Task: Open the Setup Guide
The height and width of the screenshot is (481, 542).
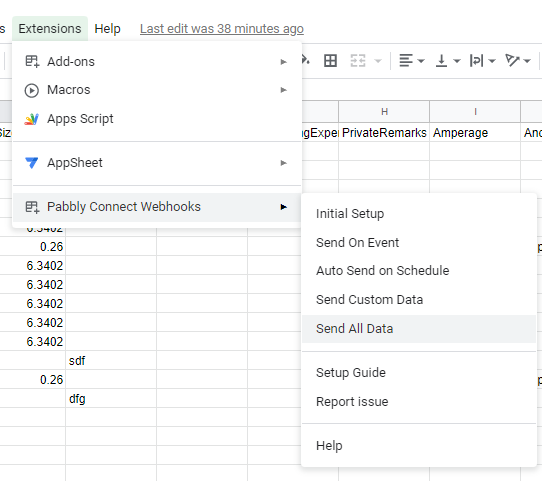Action: [419, 372]
